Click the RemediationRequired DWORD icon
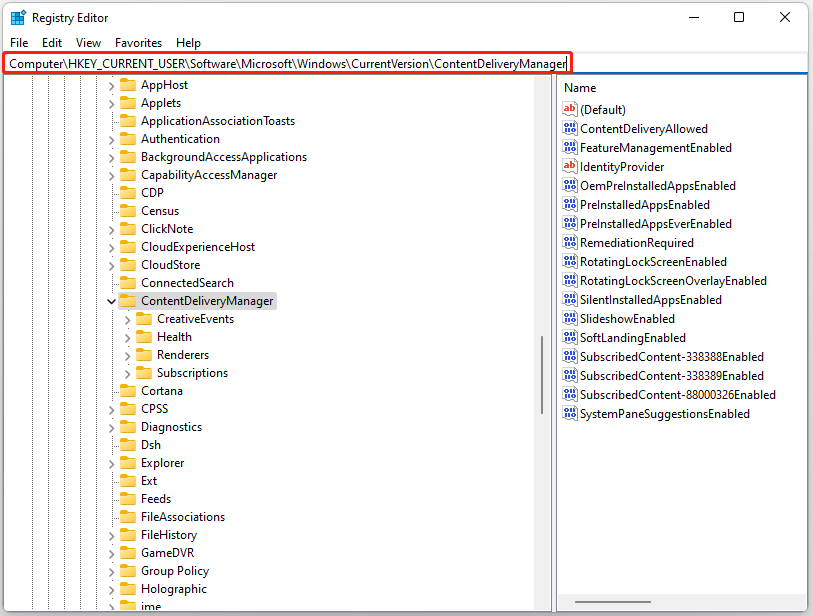The width and height of the screenshot is (813, 616). click(x=570, y=242)
